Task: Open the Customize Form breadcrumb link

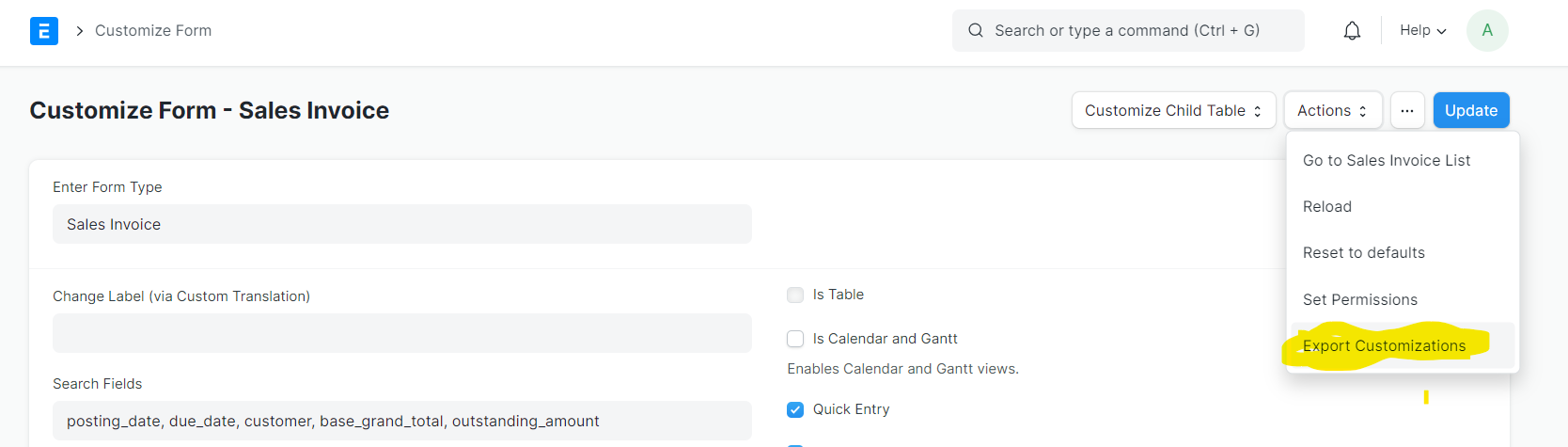Action: (153, 31)
